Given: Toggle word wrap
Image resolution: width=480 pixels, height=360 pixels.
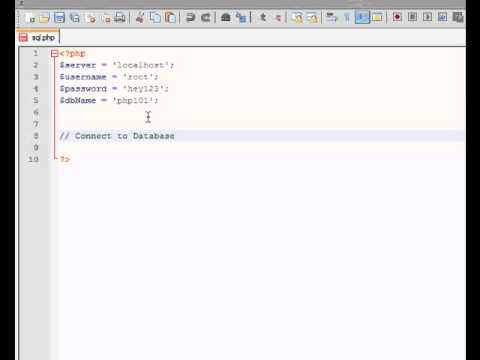Looking at the screenshot, I should coord(332,18).
